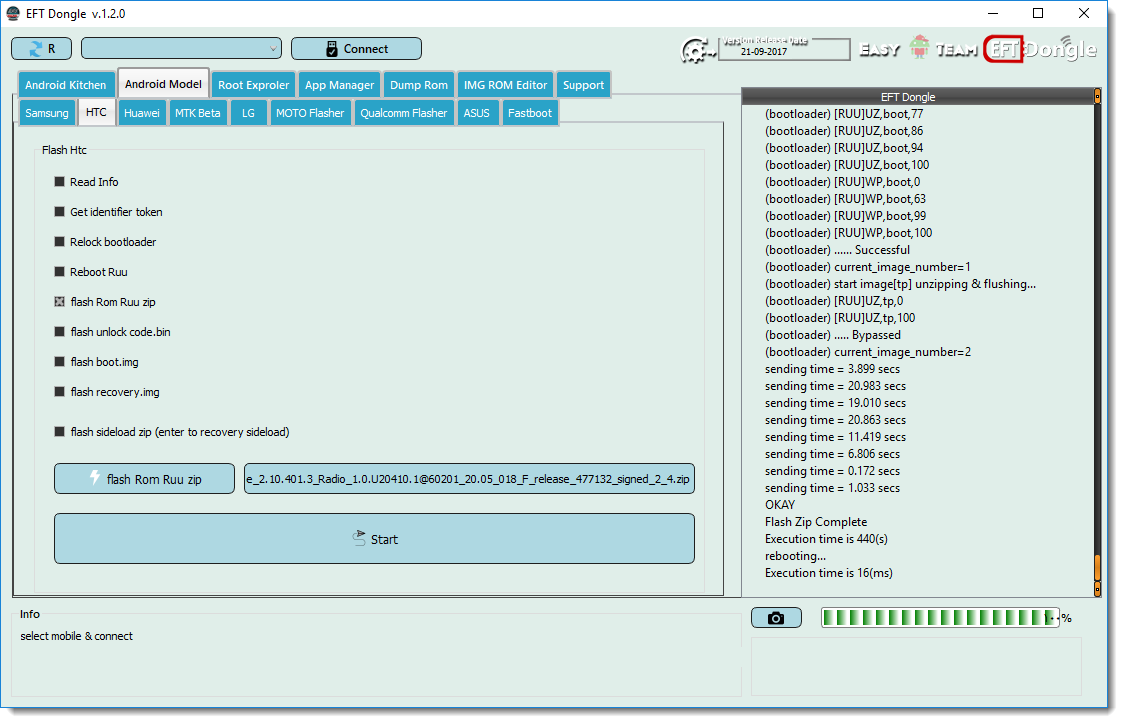Maximize the EFT Dongle window

(x=1038, y=14)
